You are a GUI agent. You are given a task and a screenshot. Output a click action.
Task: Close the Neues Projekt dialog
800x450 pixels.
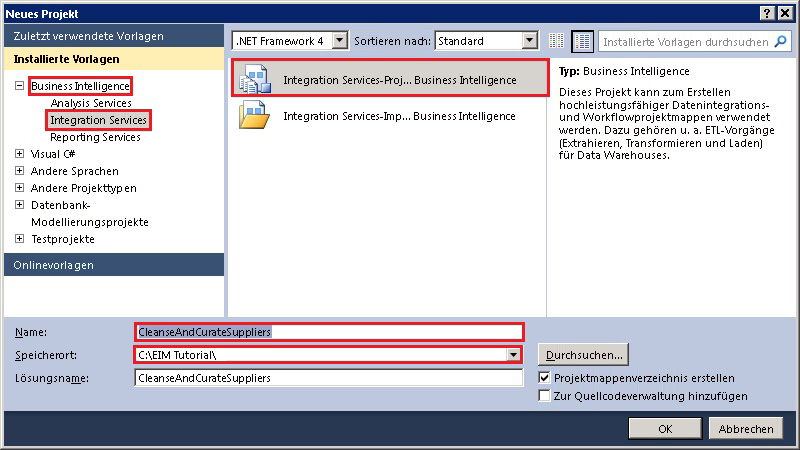point(785,13)
